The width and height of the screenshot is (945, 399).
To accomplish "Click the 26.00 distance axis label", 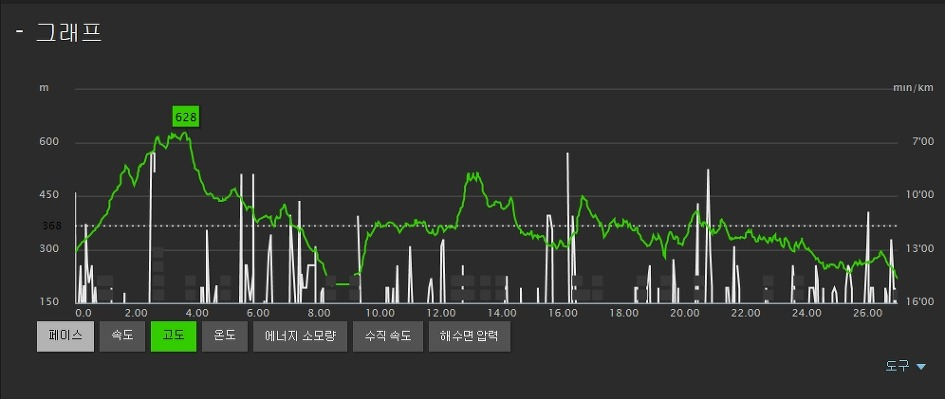I will pos(867,313).
